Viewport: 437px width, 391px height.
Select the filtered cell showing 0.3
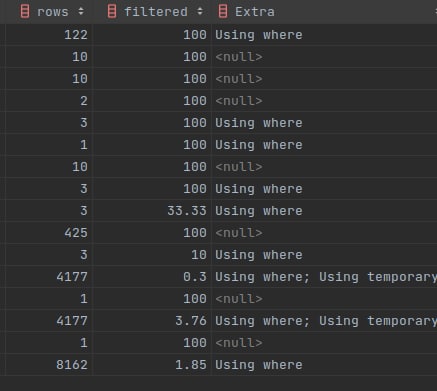click(x=152, y=277)
